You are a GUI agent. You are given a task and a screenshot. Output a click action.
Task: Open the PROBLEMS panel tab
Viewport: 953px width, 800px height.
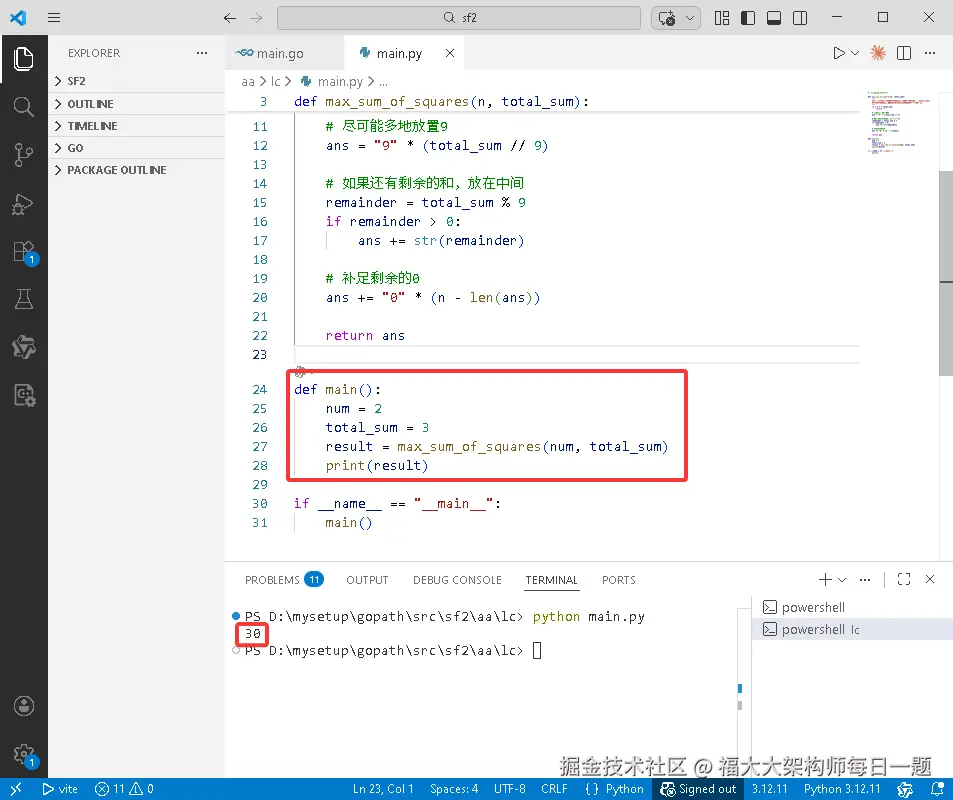coord(284,580)
